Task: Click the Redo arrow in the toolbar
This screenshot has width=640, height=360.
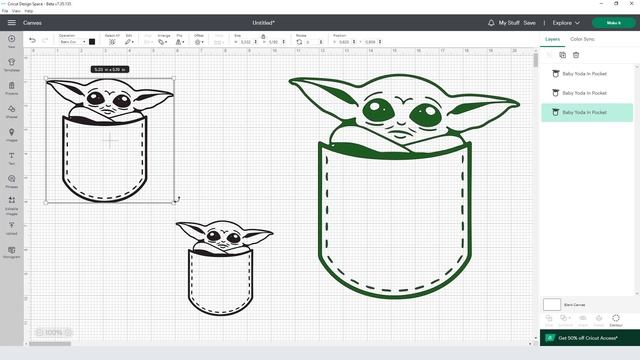Action: click(45, 40)
